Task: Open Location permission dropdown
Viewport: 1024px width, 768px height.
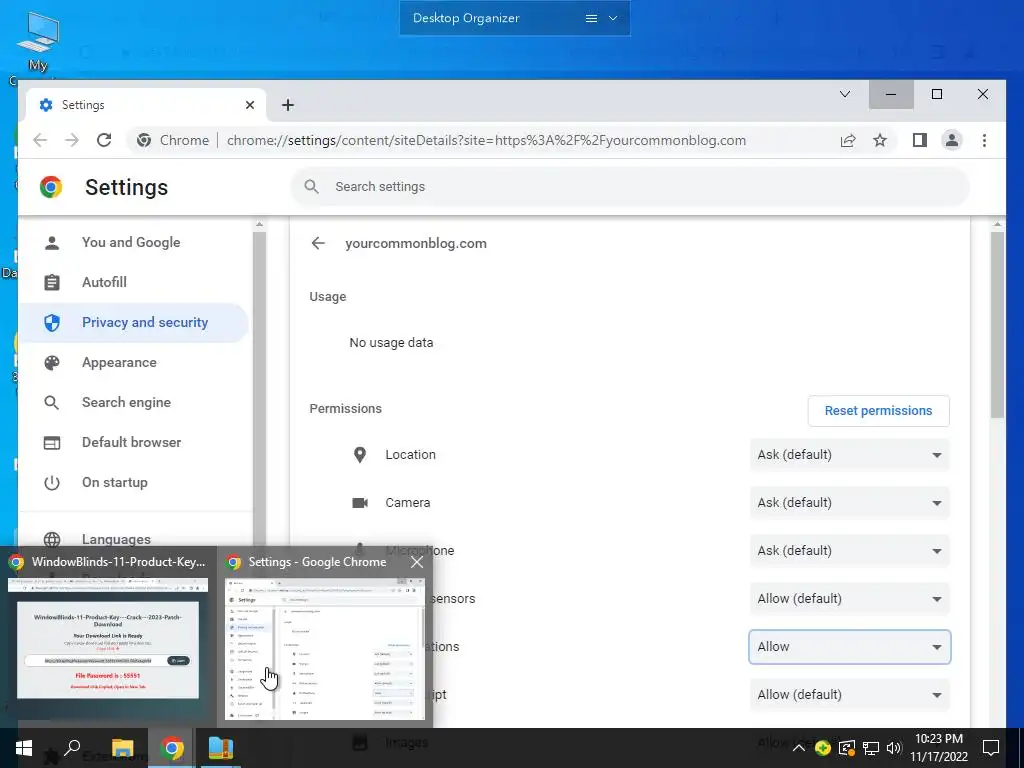Action: (x=849, y=455)
